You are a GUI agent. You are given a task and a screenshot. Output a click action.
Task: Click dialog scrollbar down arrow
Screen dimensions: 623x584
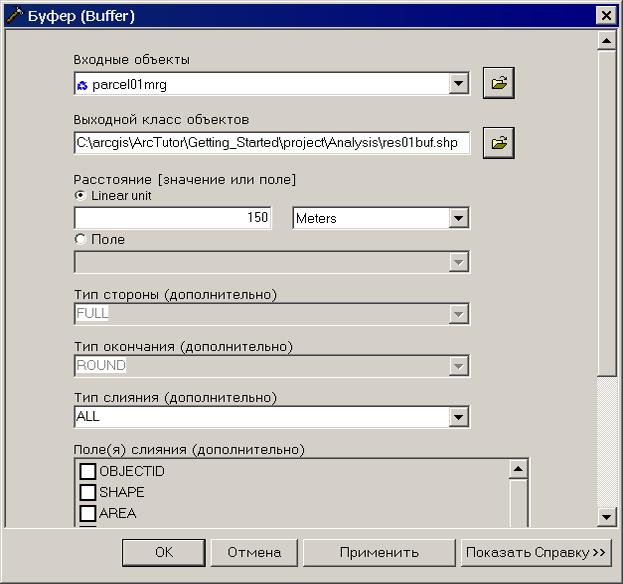607,517
